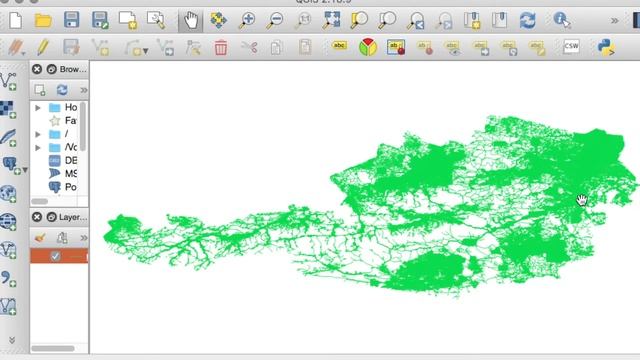
Task: Select the change label tool
Action: coord(537,48)
